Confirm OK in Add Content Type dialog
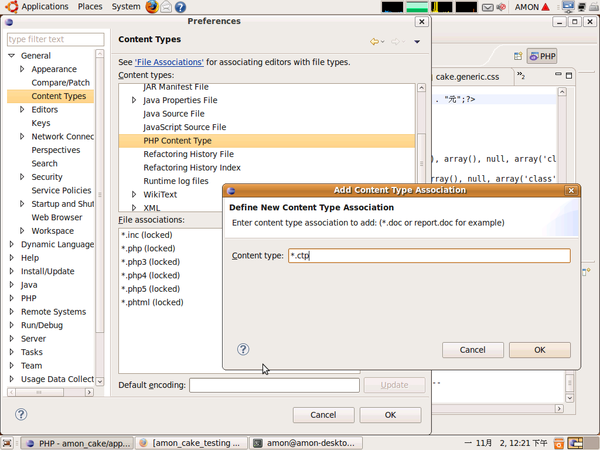 point(540,350)
